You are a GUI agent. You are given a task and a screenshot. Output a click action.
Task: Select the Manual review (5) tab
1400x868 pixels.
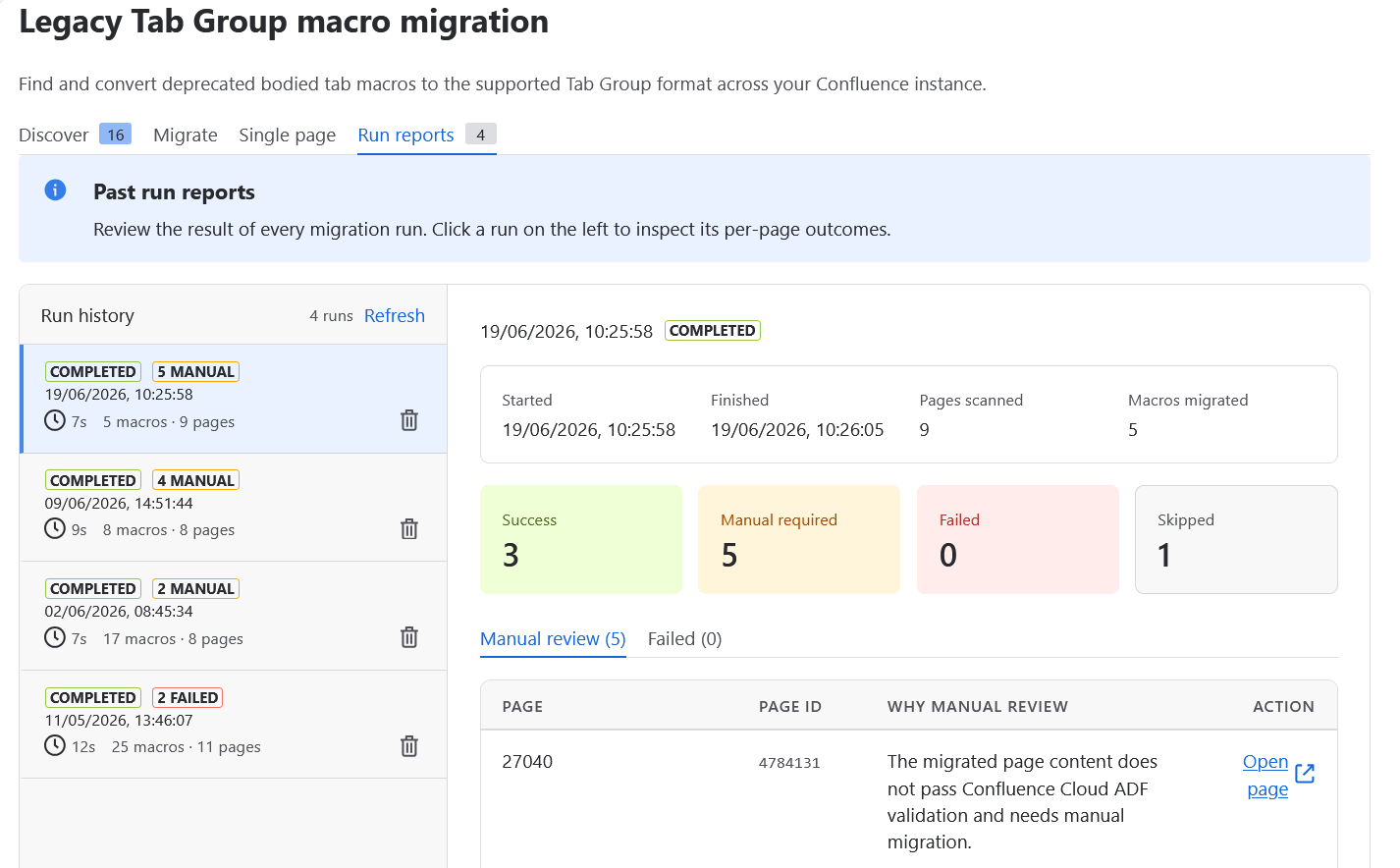(x=553, y=639)
